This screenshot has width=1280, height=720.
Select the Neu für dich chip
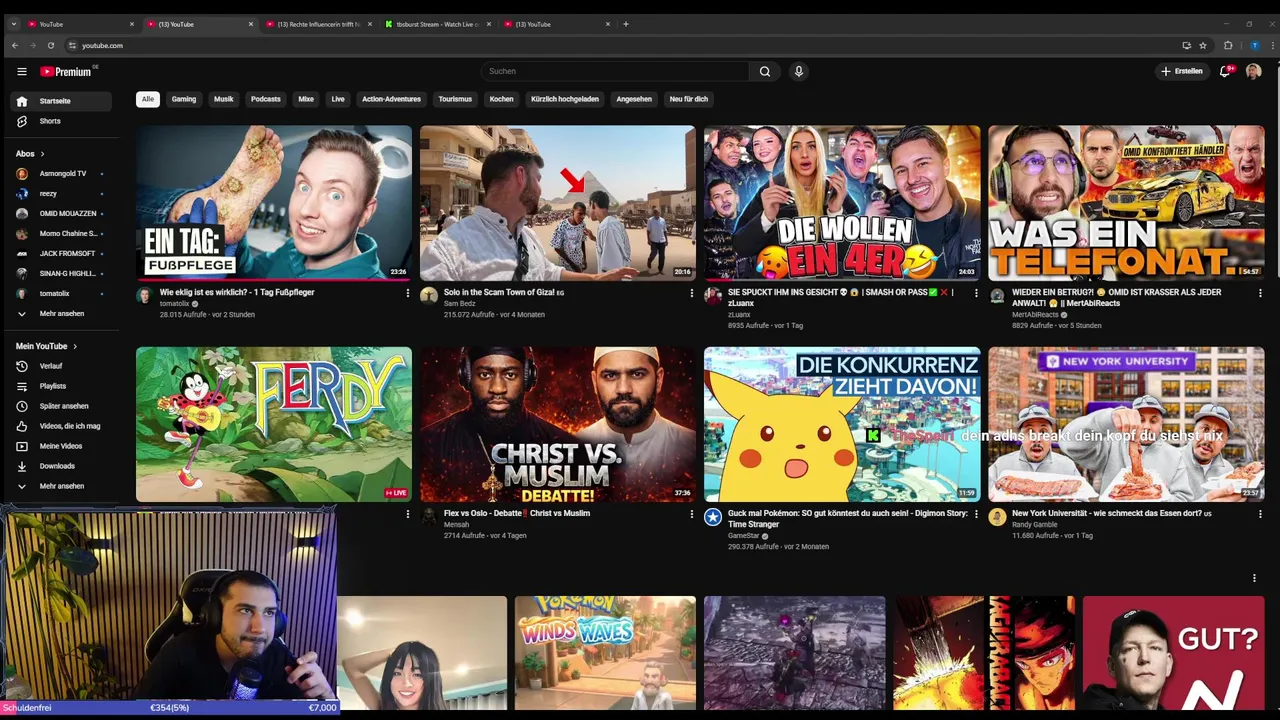(x=689, y=99)
